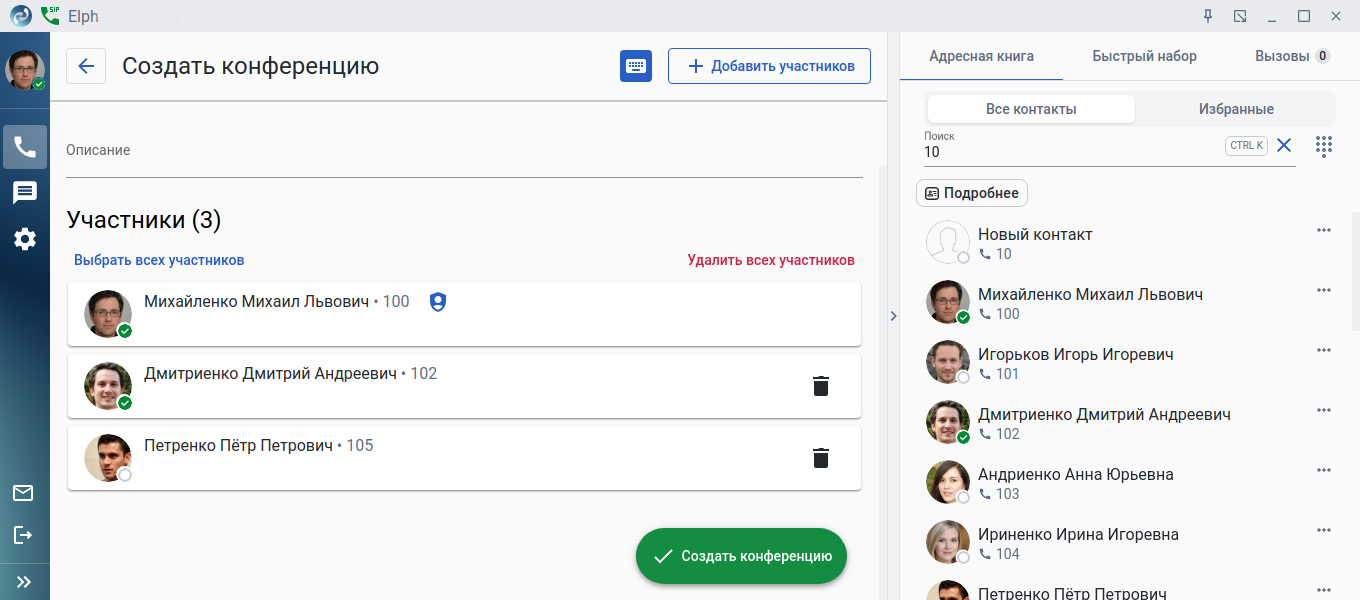Switch to Избранные contacts filter
1360x600 pixels.
(1236, 109)
